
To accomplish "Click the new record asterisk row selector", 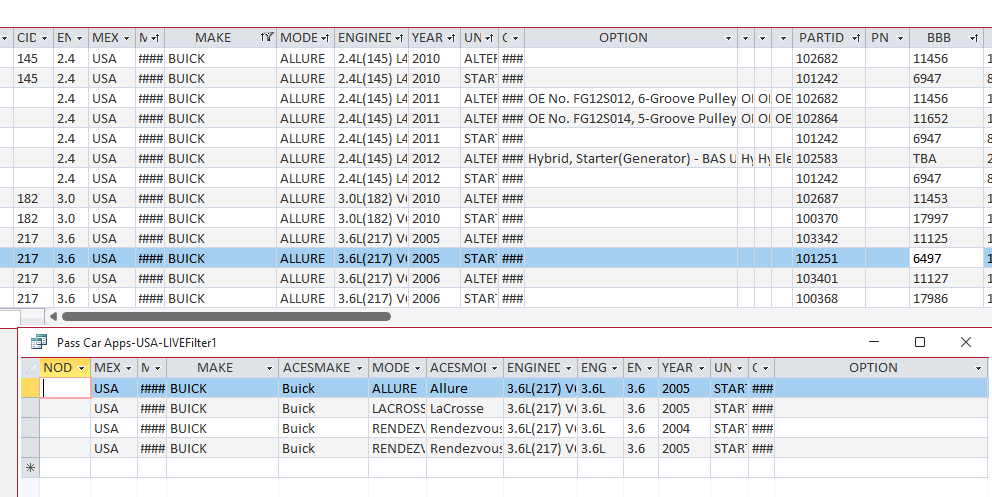I will [30, 469].
